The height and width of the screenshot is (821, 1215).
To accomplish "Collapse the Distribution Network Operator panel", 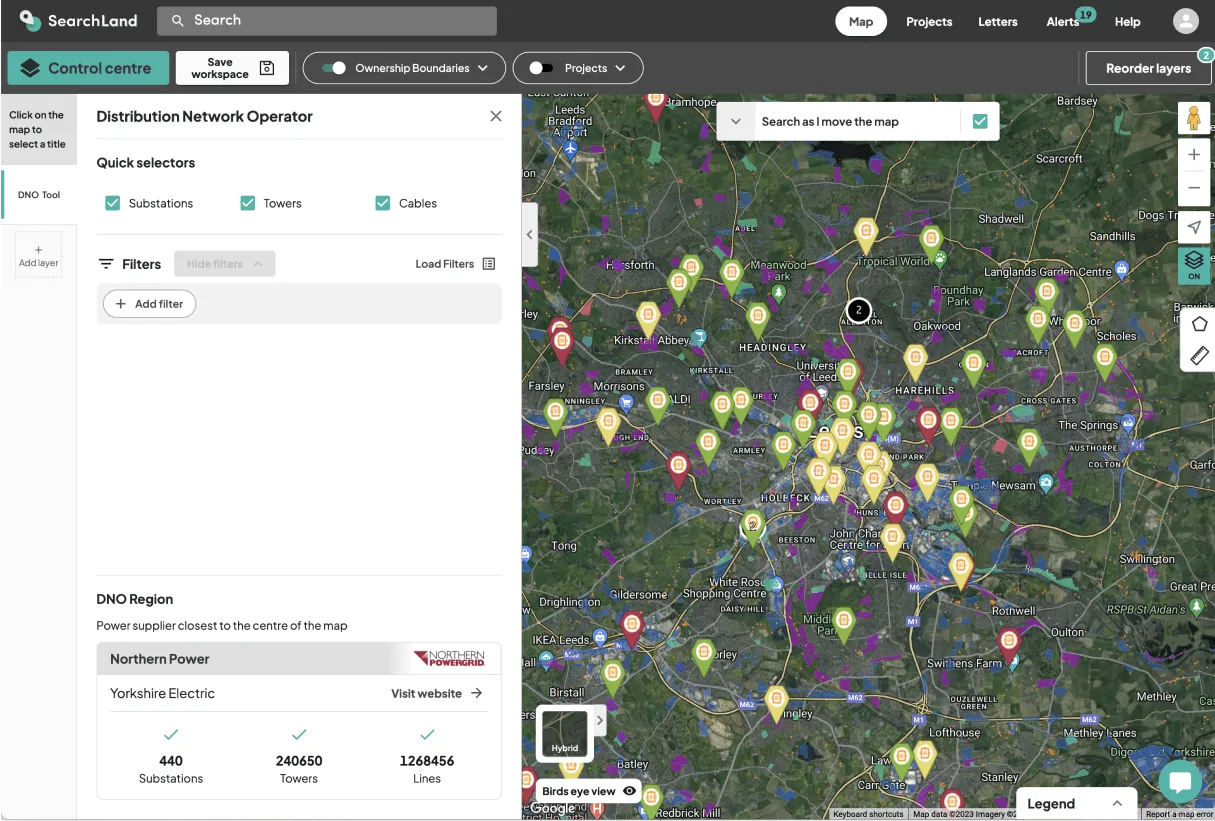I will (495, 115).
